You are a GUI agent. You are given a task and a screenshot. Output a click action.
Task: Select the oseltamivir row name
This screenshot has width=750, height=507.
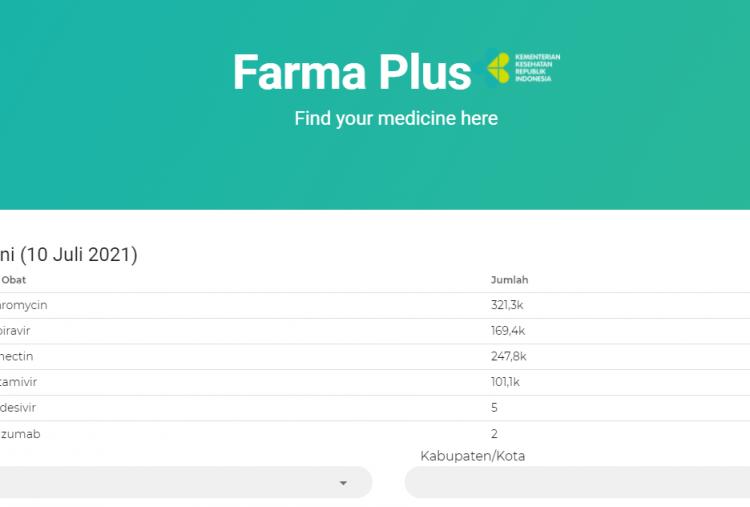pyautogui.click(x=20, y=382)
